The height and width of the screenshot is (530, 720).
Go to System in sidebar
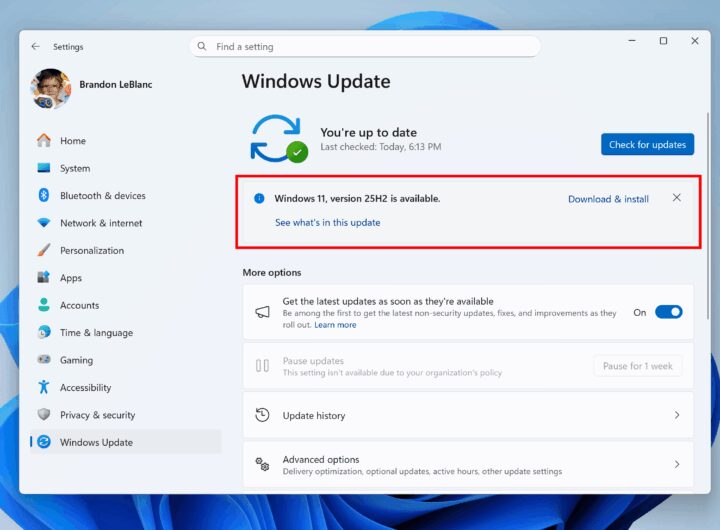[74, 169]
